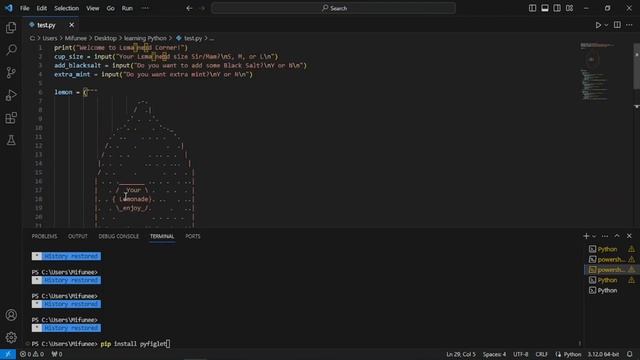Click the code minimap overview
The height and width of the screenshot is (360, 640).
point(596,71)
